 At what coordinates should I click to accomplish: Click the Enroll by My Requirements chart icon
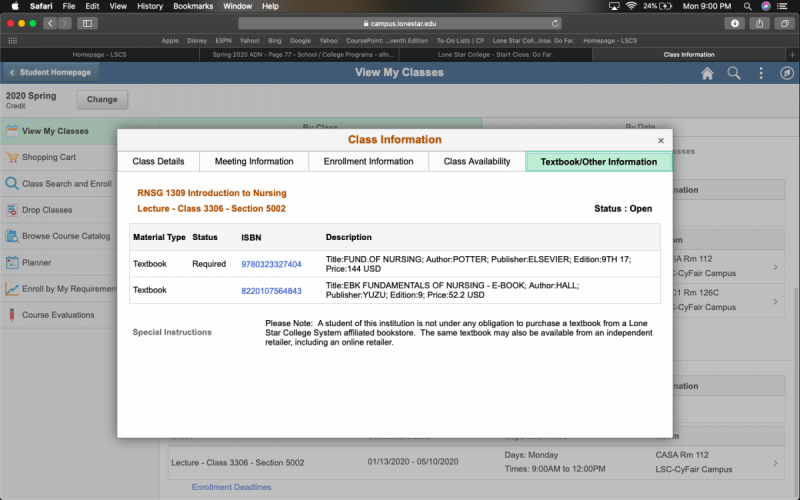tap(12, 289)
